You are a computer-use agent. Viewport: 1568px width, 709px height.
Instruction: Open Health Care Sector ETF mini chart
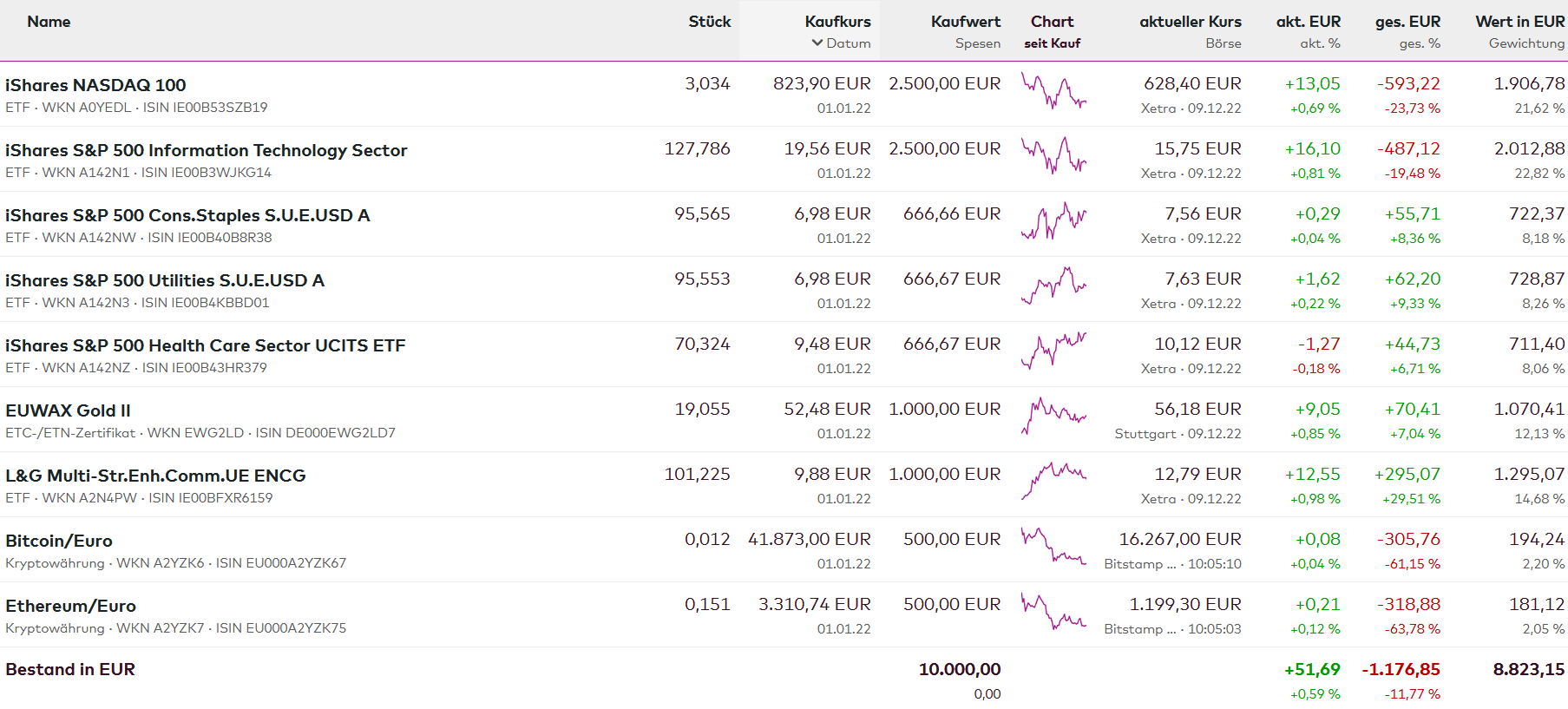point(1053,351)
